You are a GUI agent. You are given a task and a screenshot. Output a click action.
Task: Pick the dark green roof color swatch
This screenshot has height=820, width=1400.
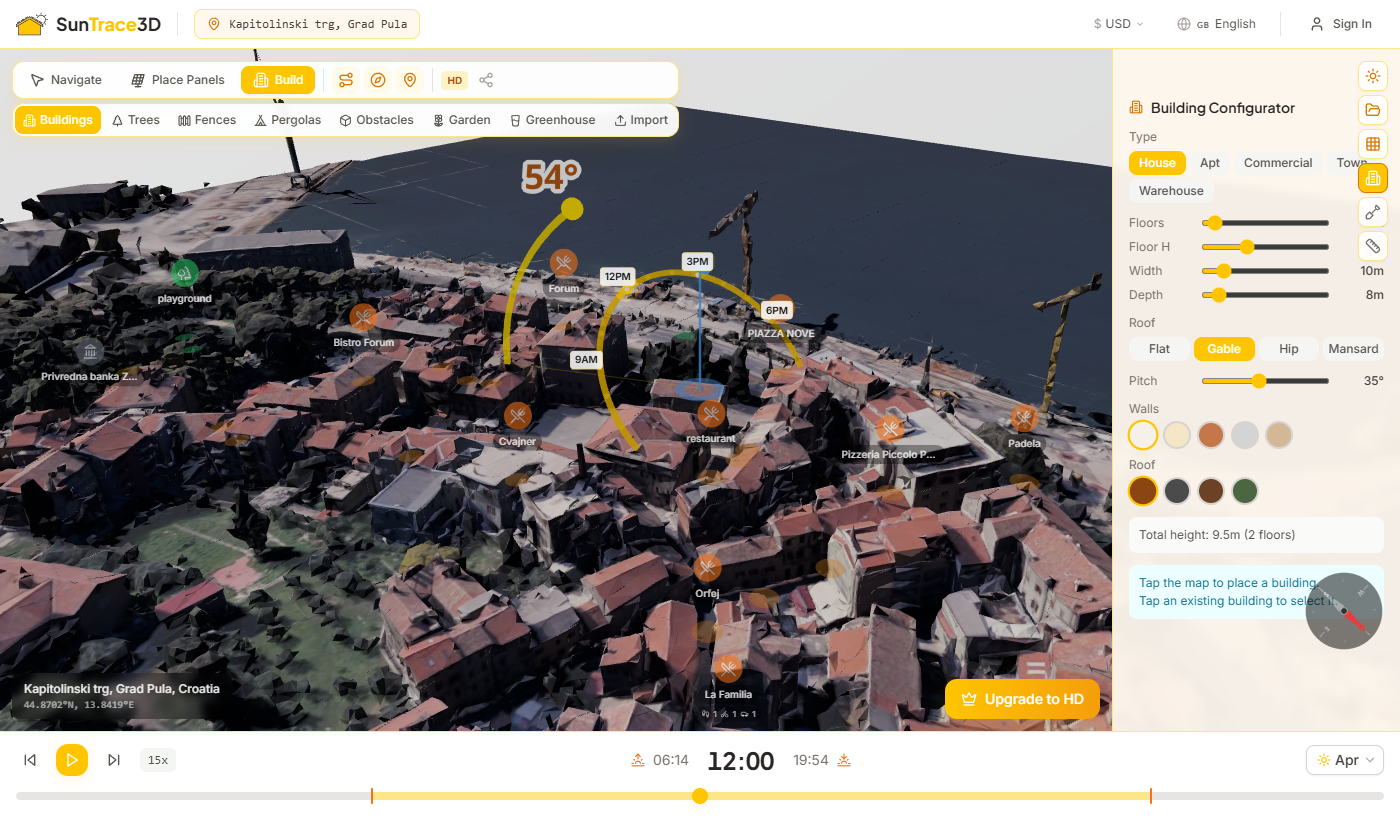[1245, 491]
